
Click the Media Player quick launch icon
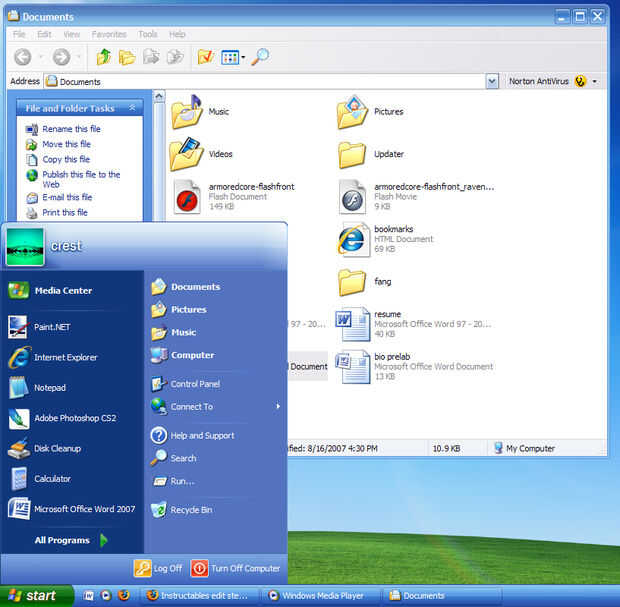[x=106, y=596]
